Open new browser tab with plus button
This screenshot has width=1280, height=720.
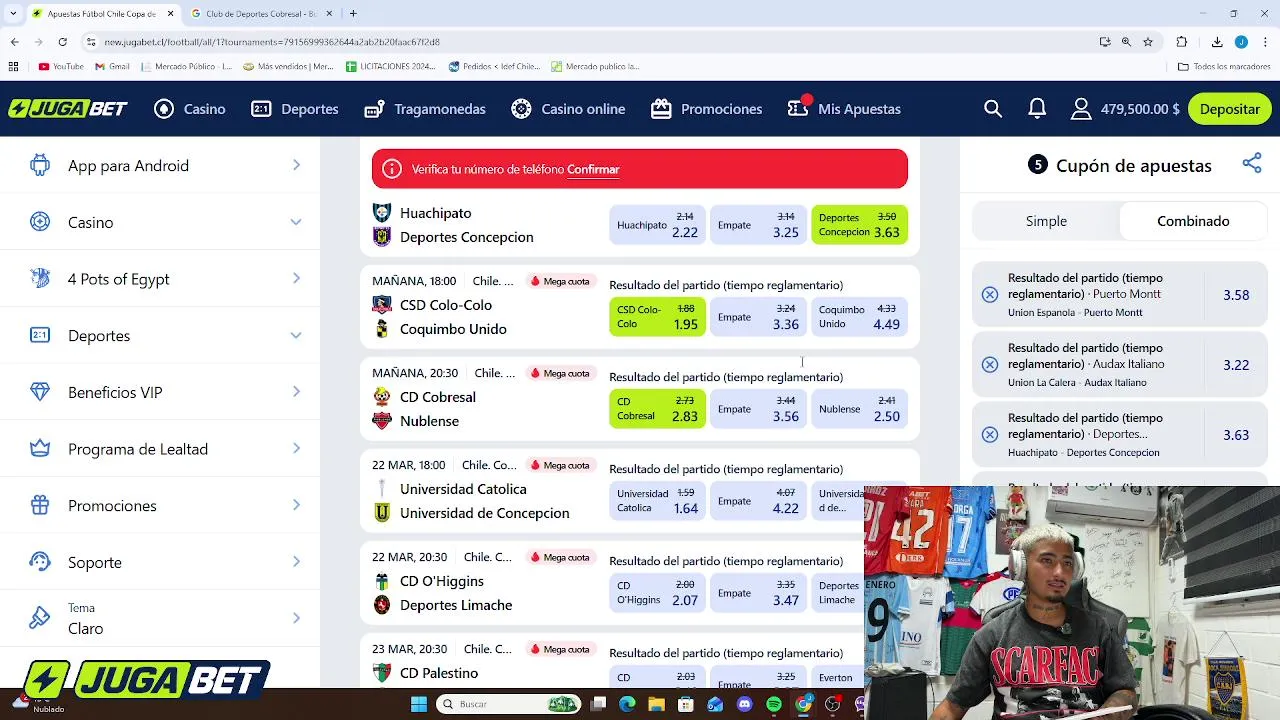pyautogui.click(x=353, y=14)
